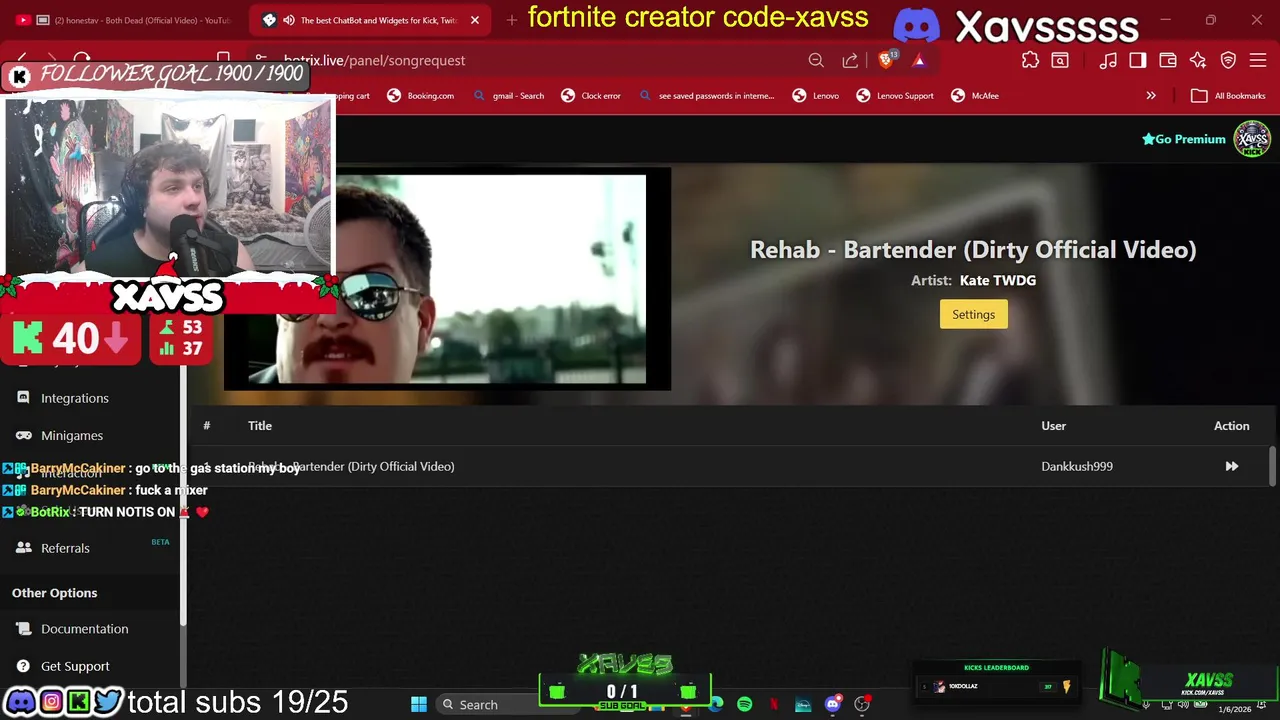Open OBS Studio from the taskbar
This screenshot has height=720, width=1280.
coord(862,704)
